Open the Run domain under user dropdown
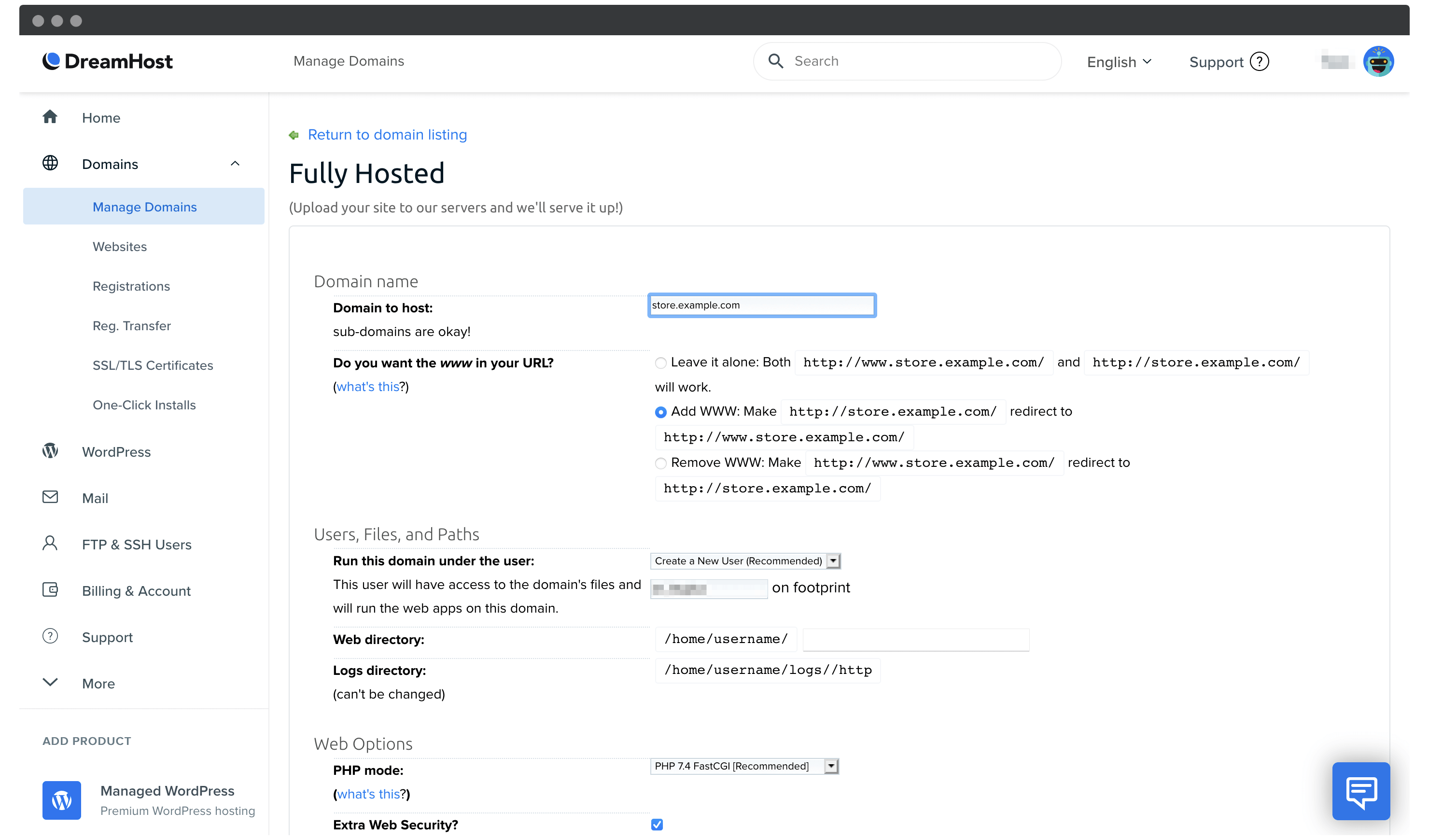 [745, 560]
